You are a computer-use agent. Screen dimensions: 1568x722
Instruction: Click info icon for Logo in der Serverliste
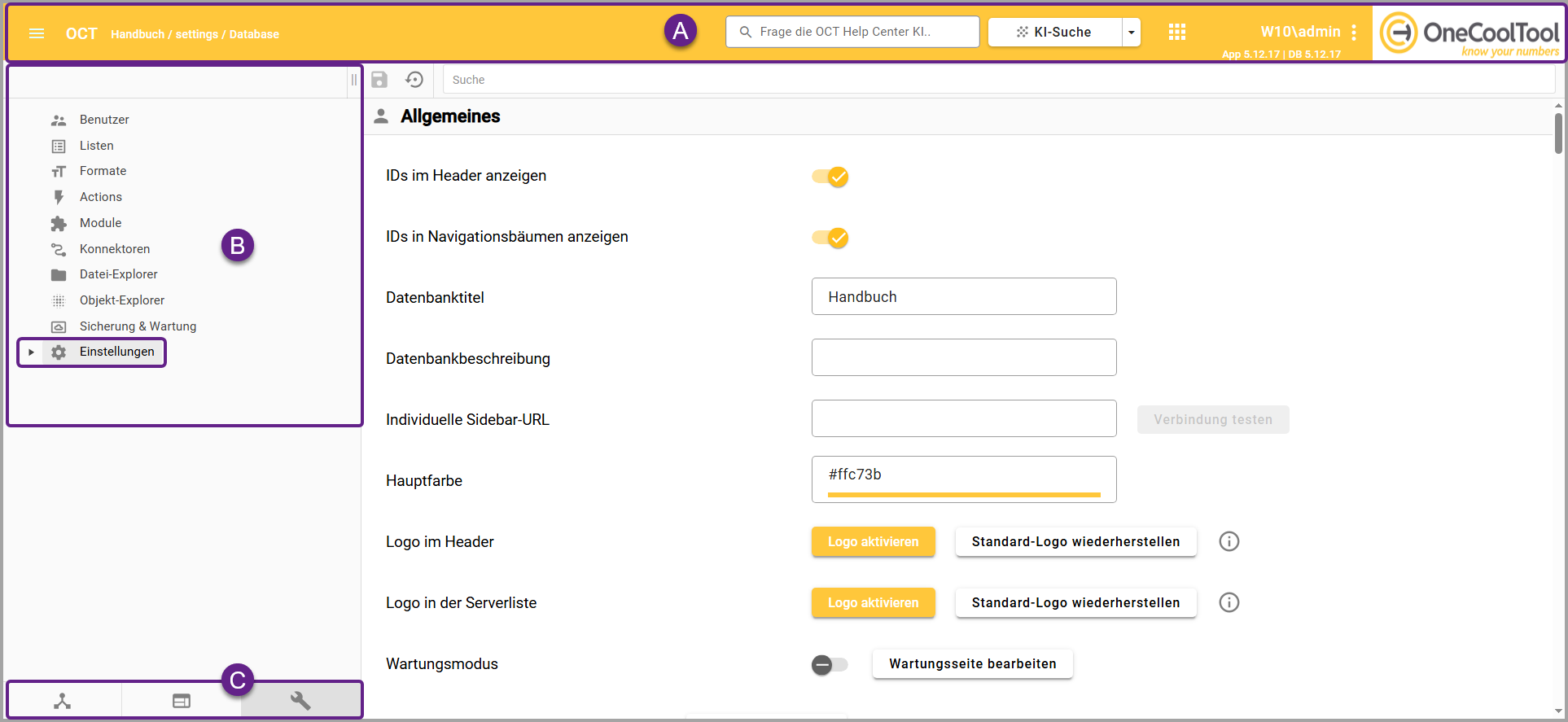pos(1229,602)
